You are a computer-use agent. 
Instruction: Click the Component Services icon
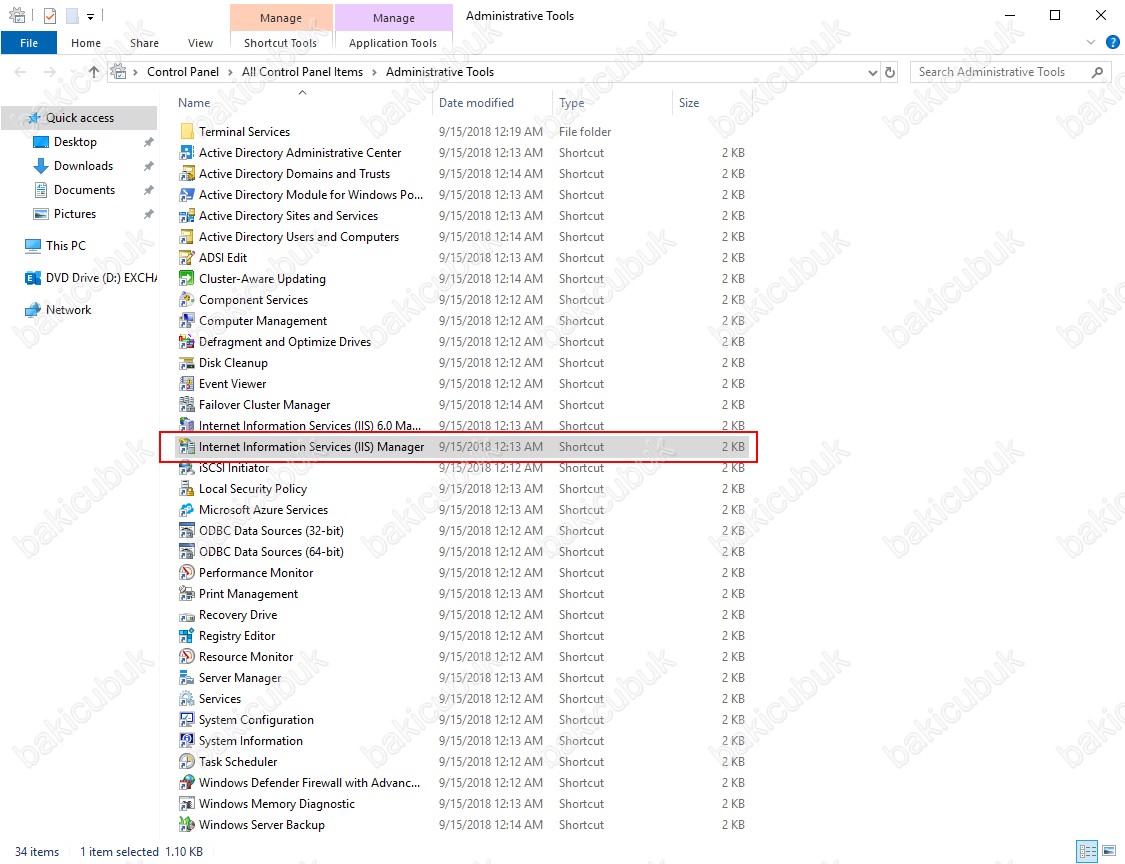(x=187, y=300)
